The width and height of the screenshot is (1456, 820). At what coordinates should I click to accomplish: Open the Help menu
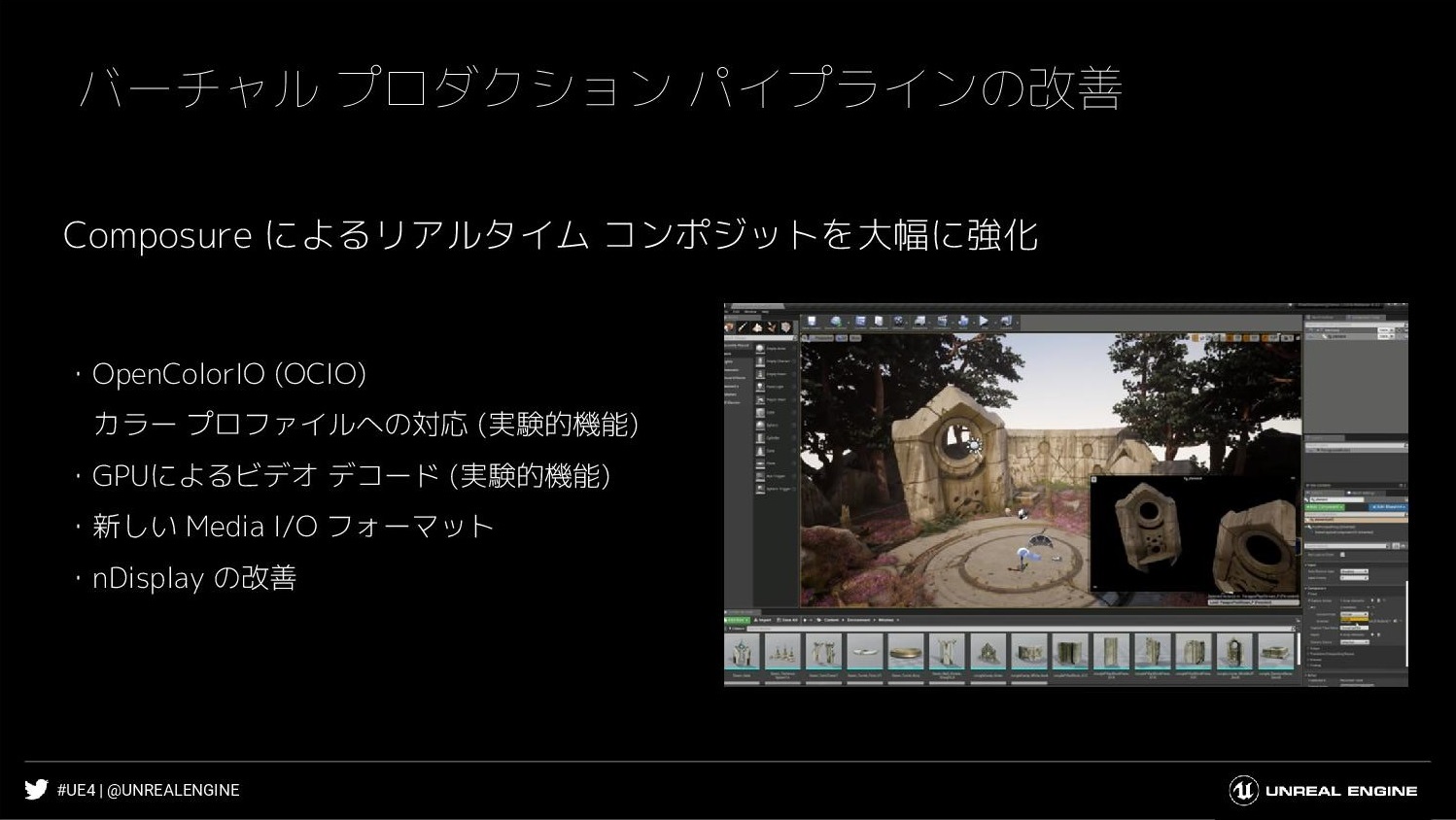tap(765, 312)
